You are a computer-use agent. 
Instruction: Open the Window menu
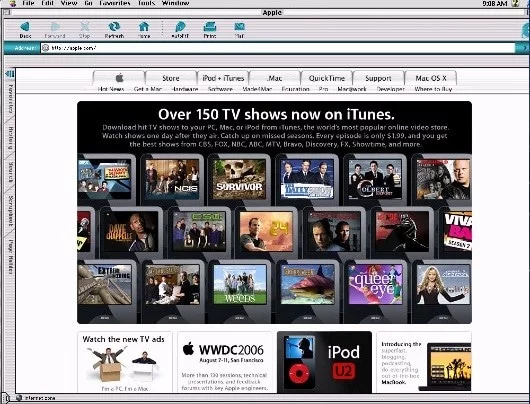click(175, 3)
